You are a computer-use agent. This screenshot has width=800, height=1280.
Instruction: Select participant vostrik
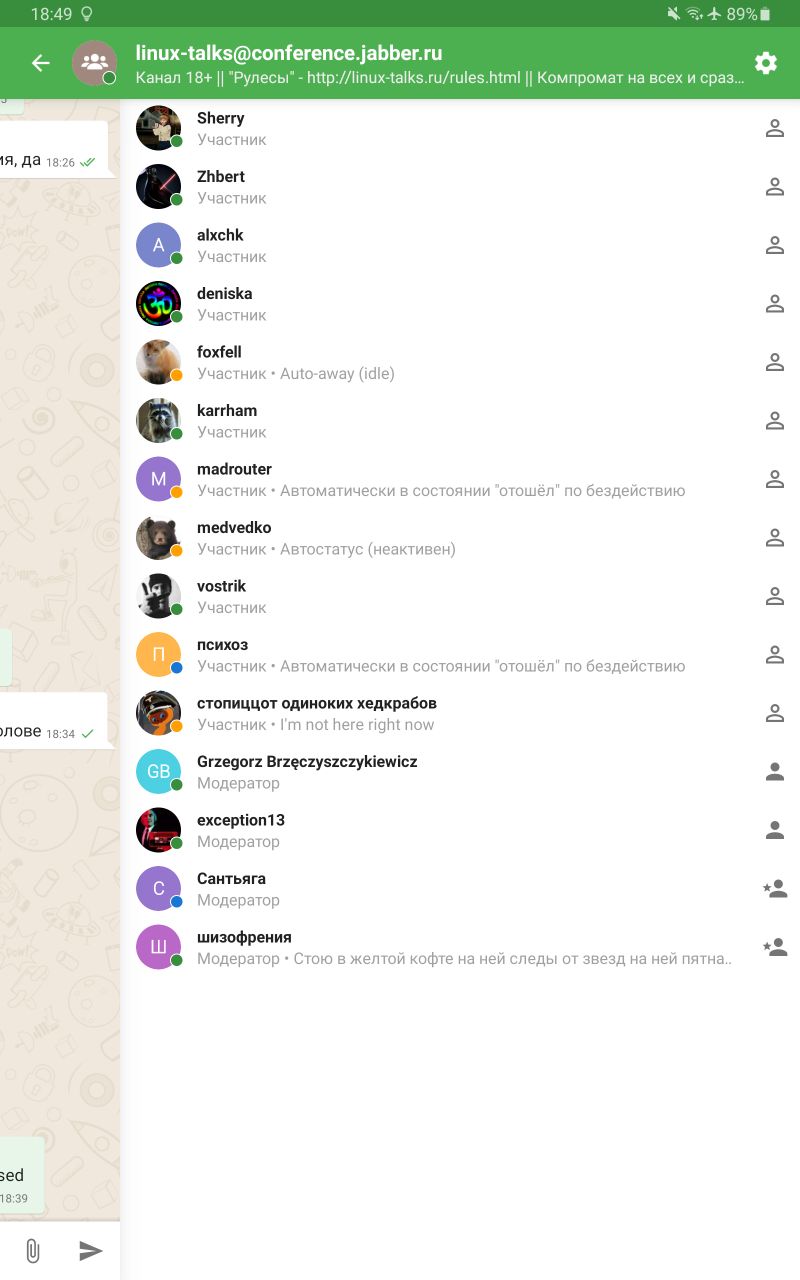[460, 596]
